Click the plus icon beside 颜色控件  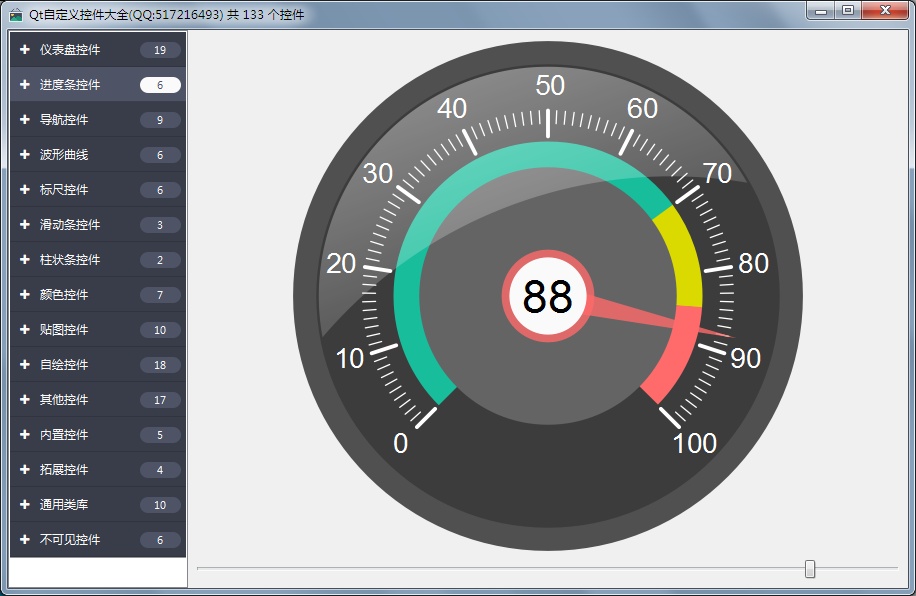25,295
